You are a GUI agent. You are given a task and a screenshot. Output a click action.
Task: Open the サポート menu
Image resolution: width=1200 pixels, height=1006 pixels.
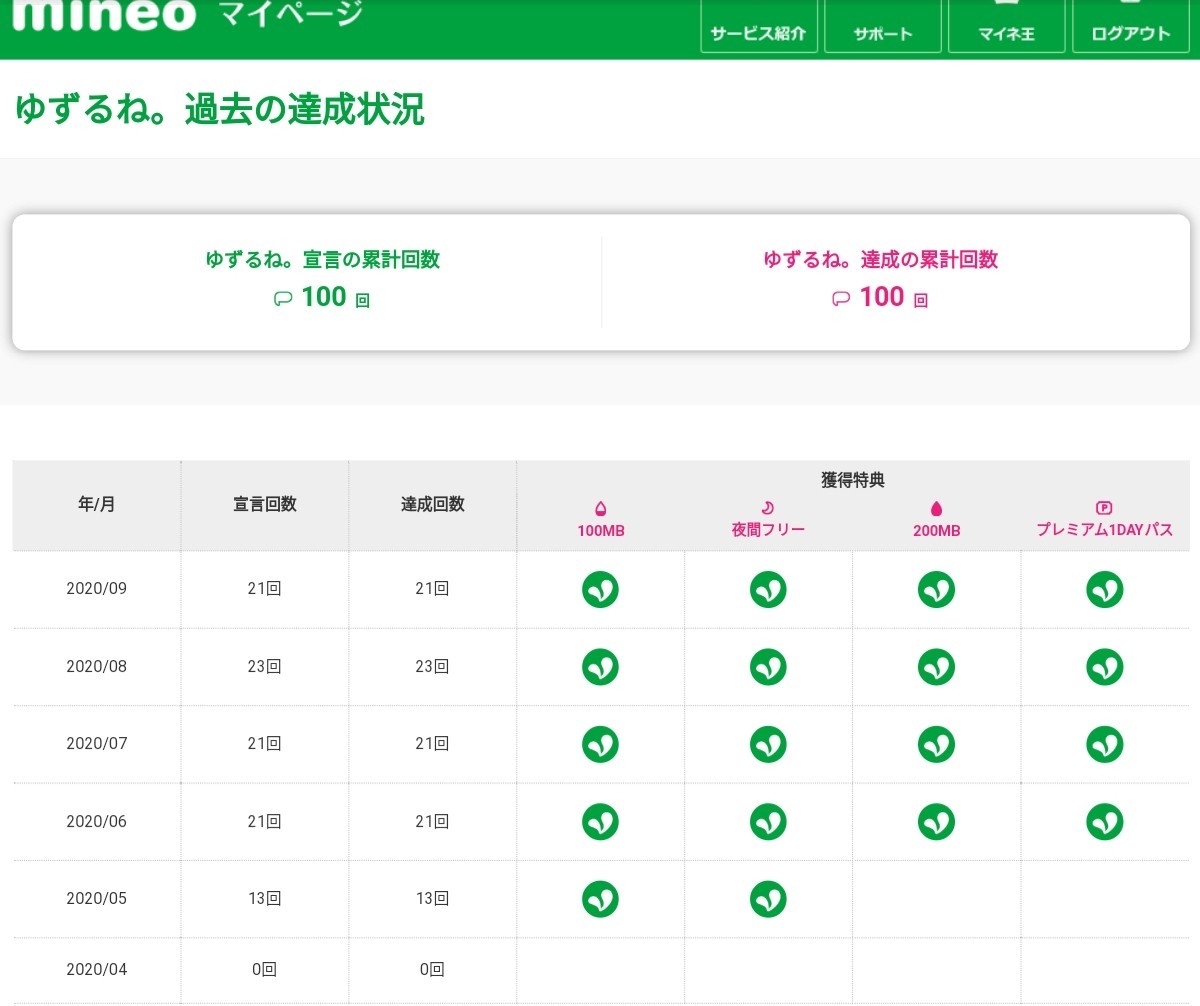coord(882,26)
